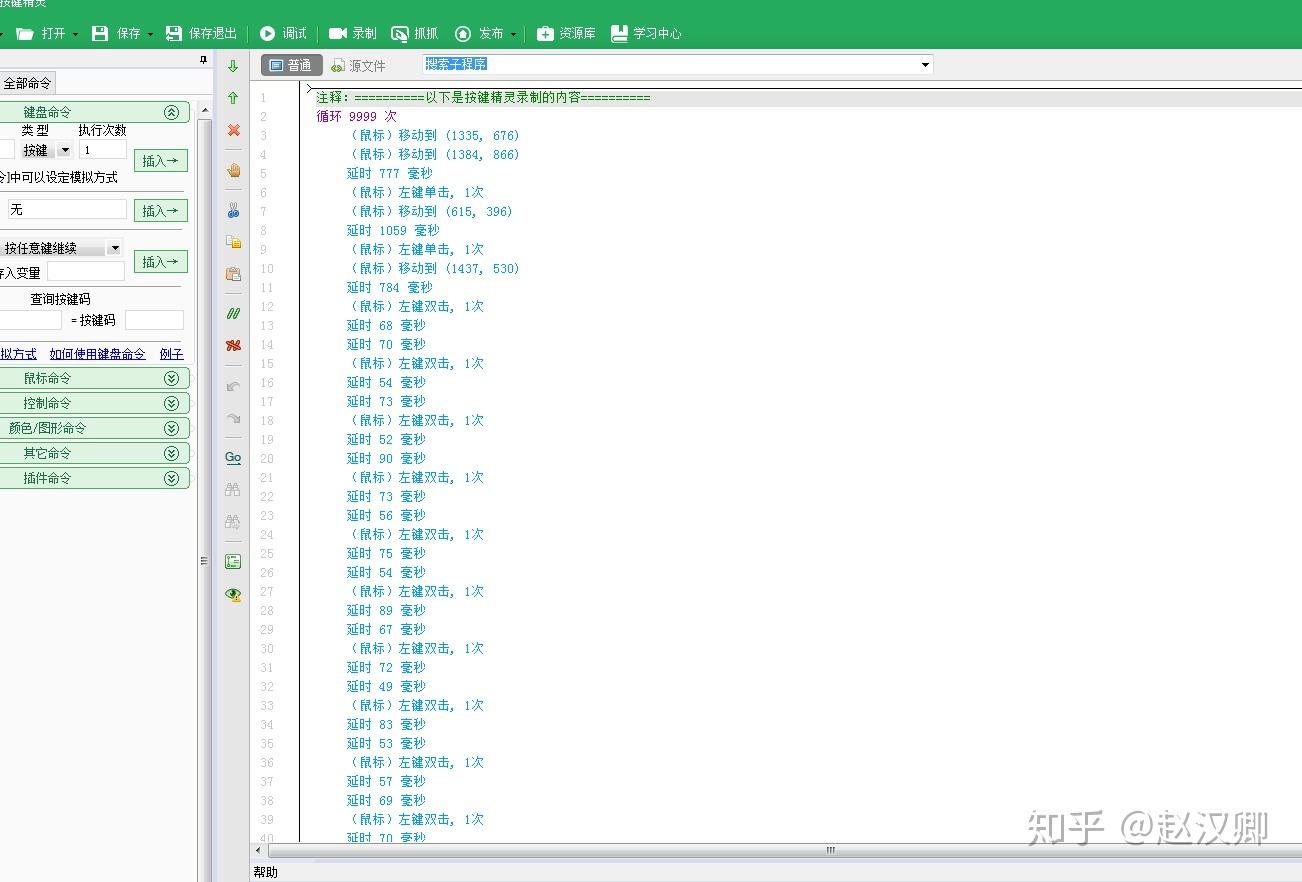The image size is (1302, 882).
Task: Expand the 打开 dropdown arrow
Action: tap(75, 34)
